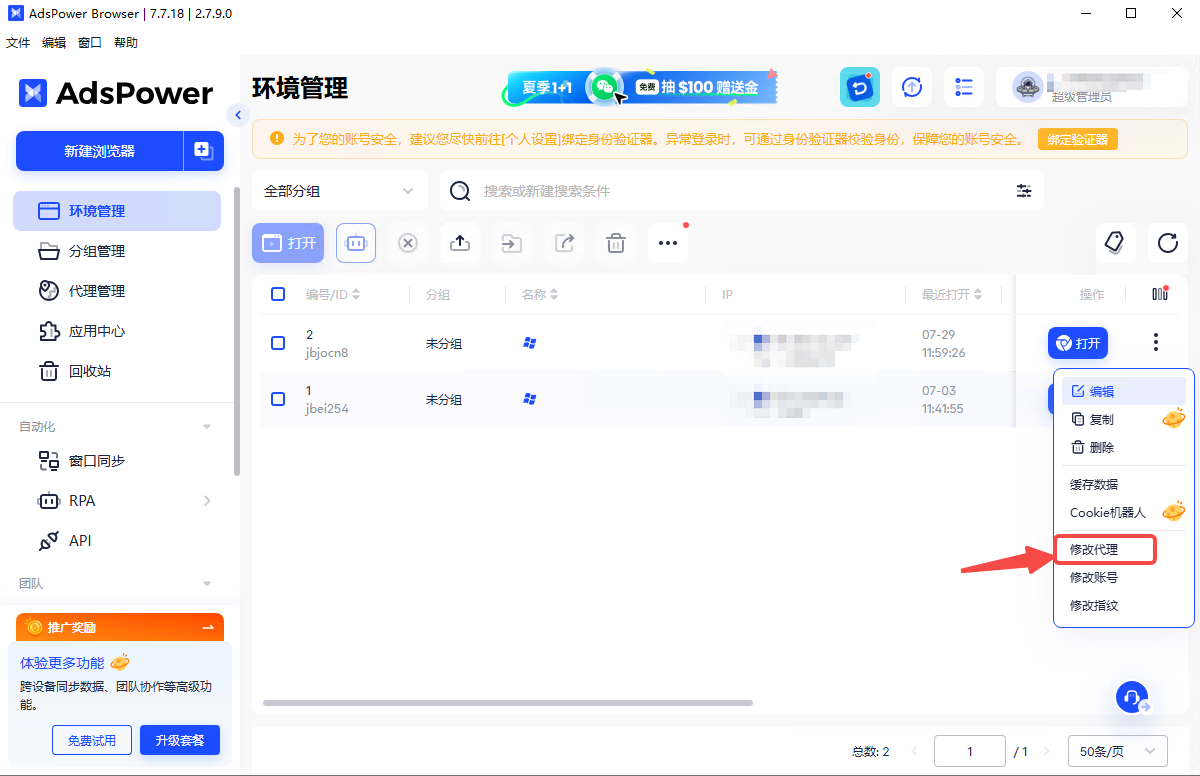The image size is (1200, 776).
Task: Open the 50条/页 page size dropdown
Action: coord(1117,751)
